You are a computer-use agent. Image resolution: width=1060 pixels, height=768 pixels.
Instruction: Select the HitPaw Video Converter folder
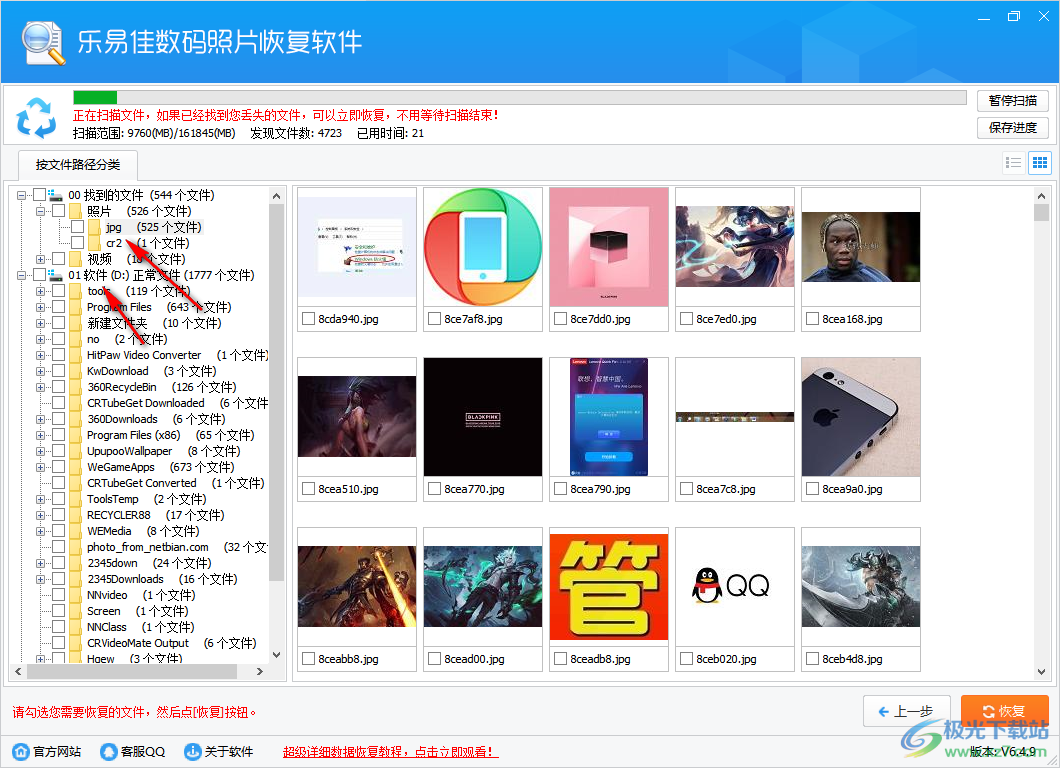point(144,355)
